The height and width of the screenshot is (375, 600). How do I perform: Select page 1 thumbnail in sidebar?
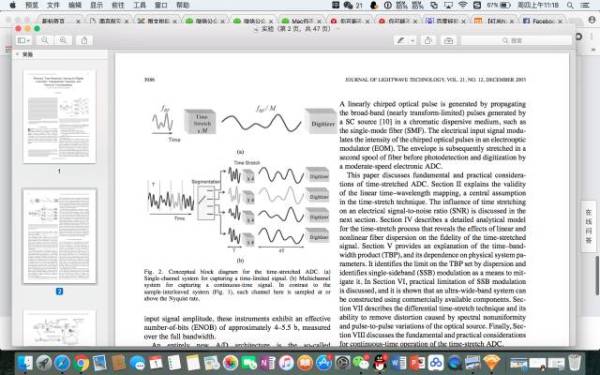point(60,117)
